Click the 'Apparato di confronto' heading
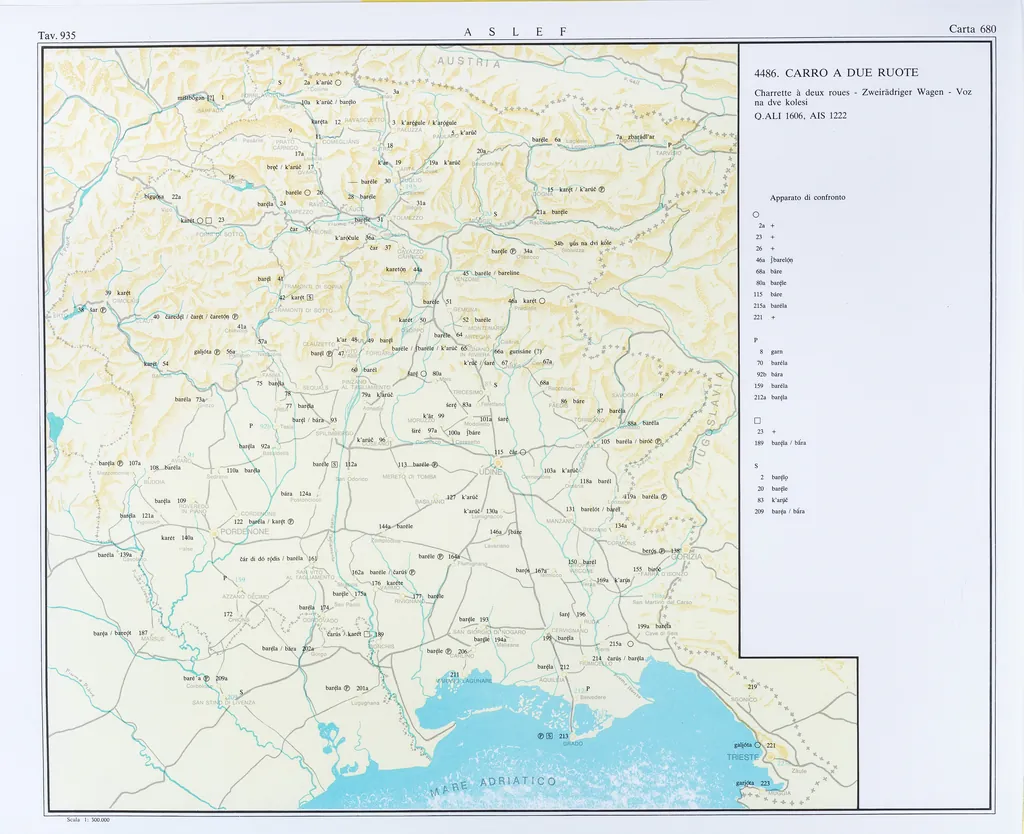The height and width of the screenshot is (834, 1024). [x=808, y=197]
